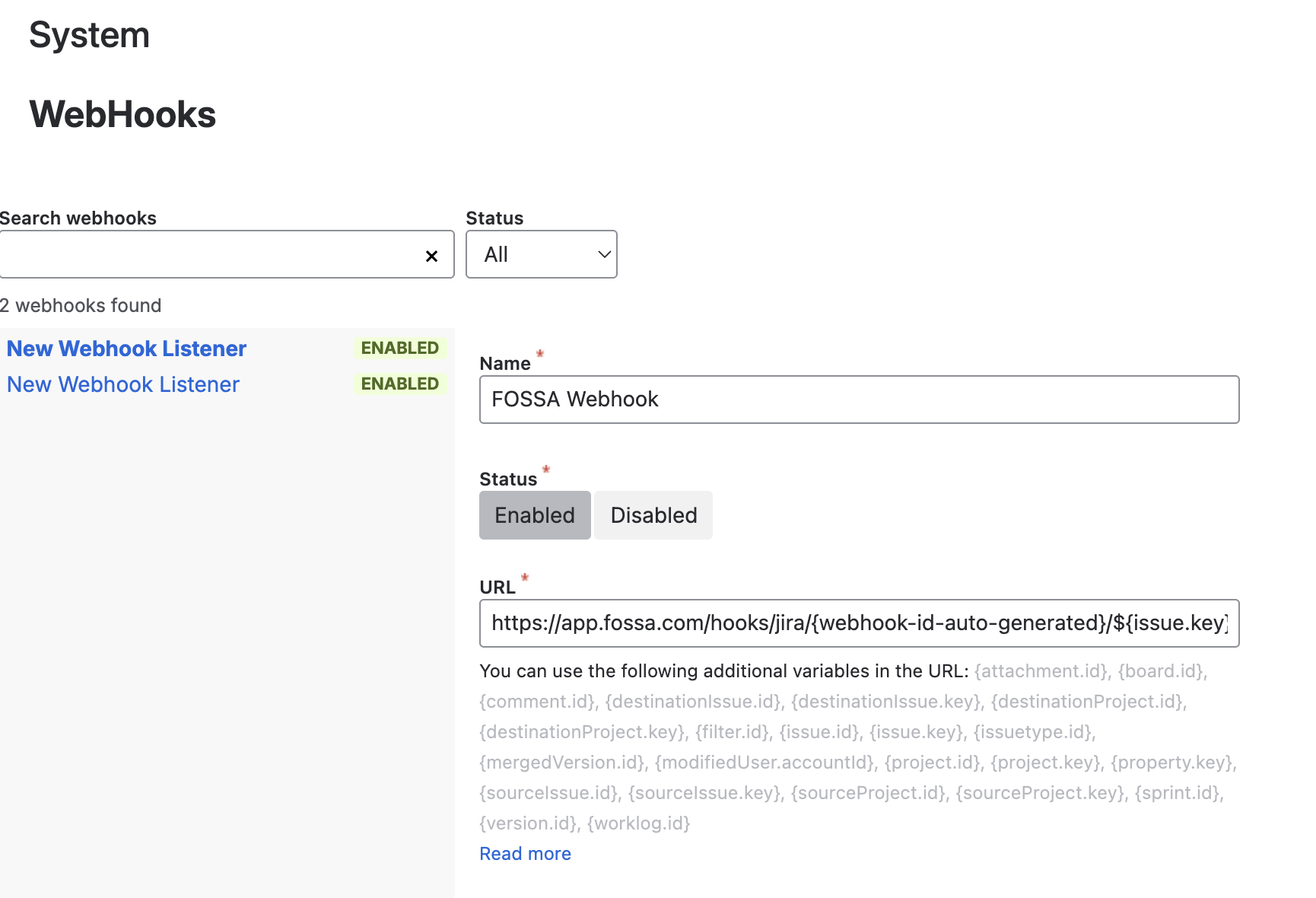Click the ENABLED badge of the bold webhook
Viewport: 1316px width, 898px height.
click(399, 348)
